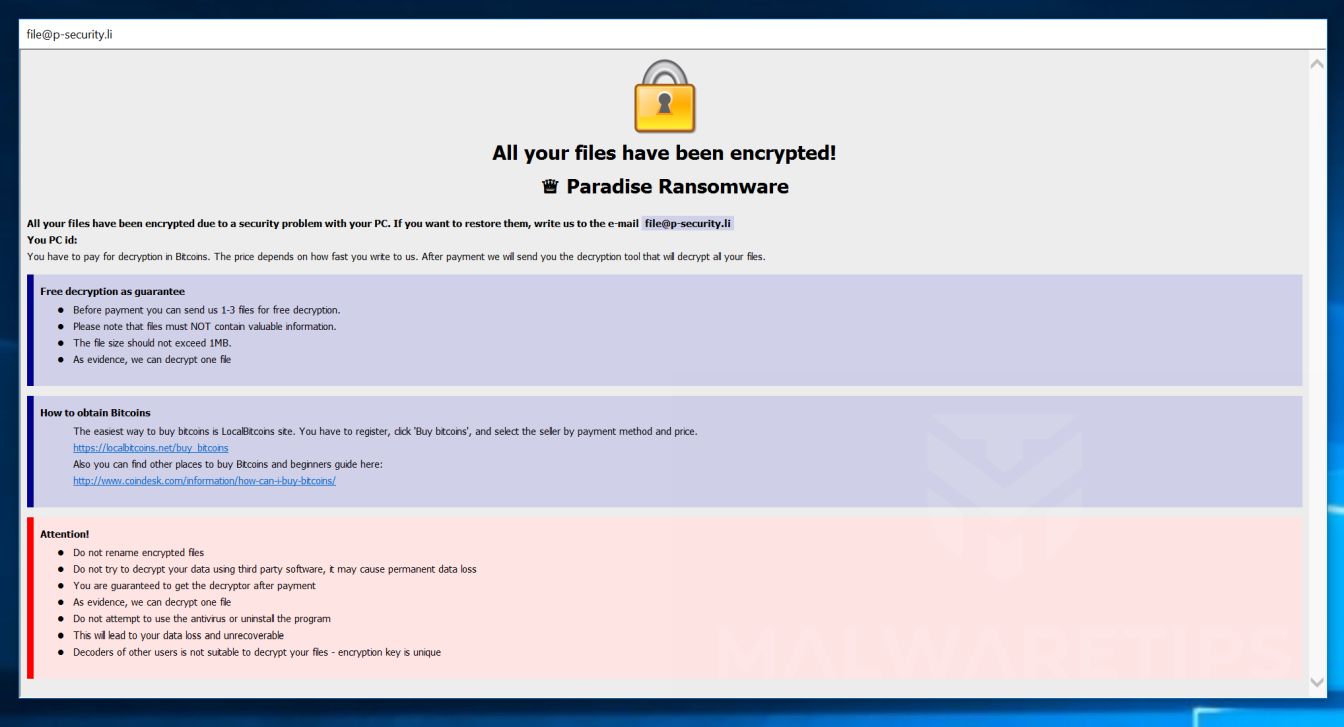1344x727 pixels.
Task: Click the 'You are guaranteed to get the decryptor' line
Action: 194,586
